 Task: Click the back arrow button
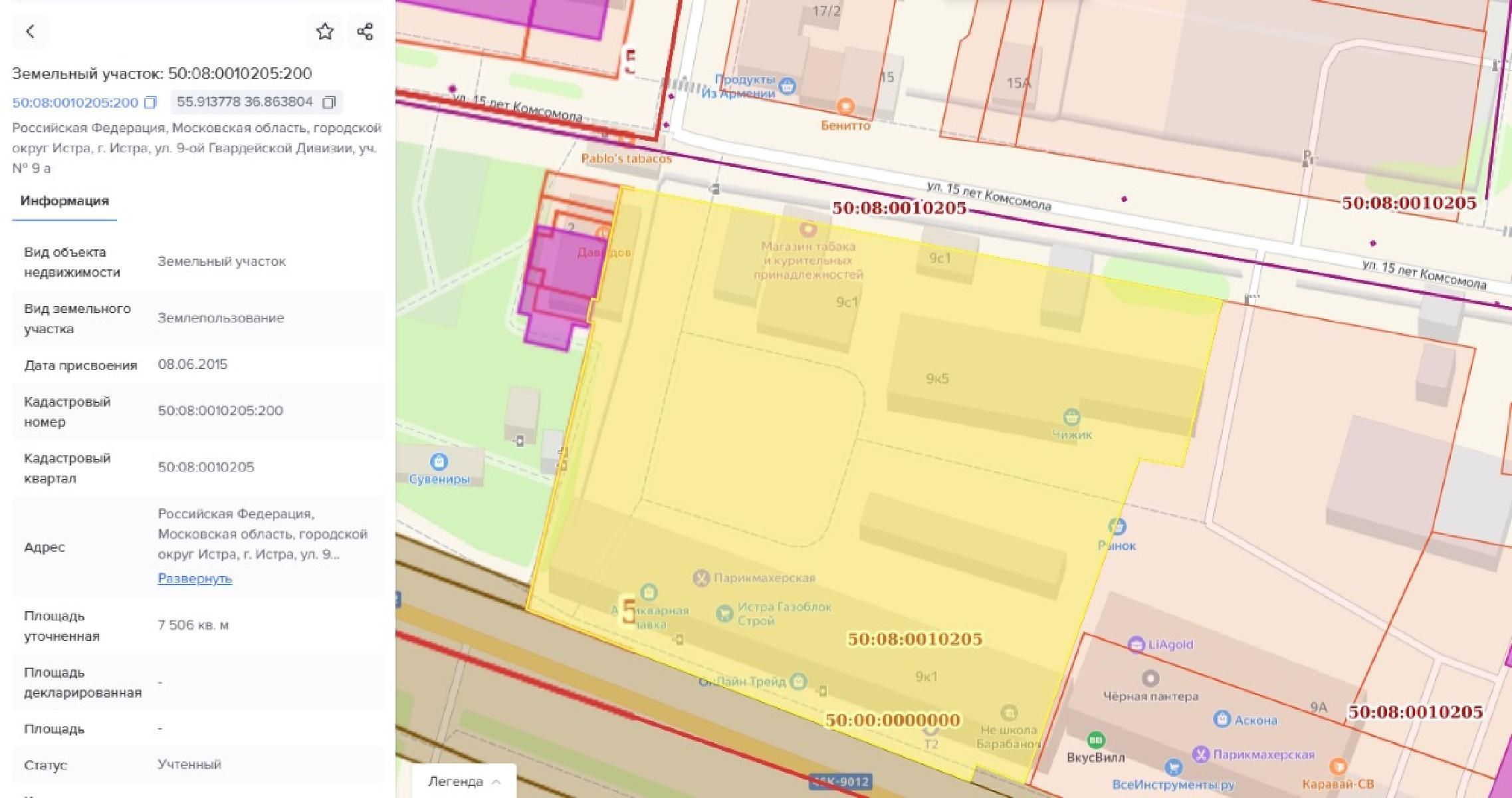pos(30,31)
